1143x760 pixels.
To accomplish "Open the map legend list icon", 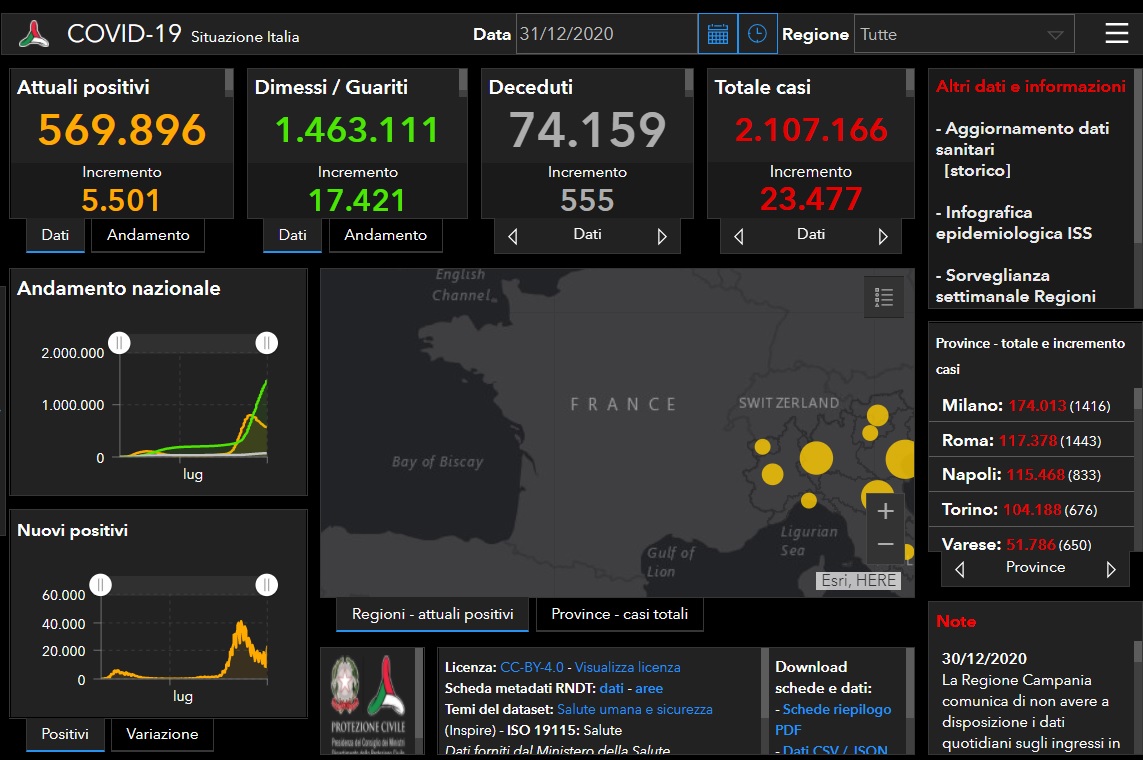I will (883, 297).
